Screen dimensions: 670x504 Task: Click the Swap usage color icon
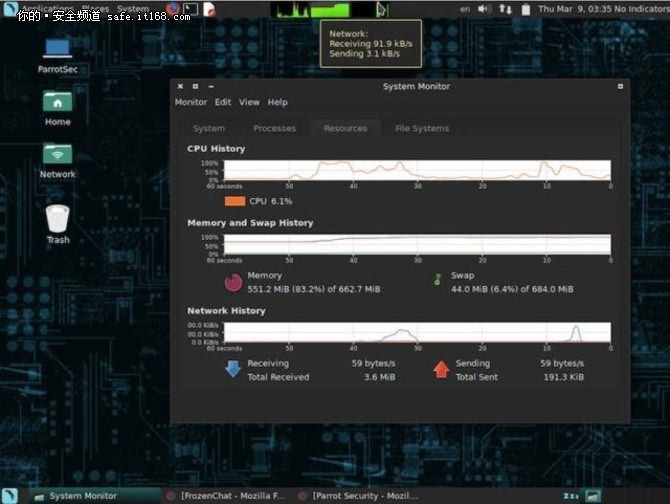[x=437, y=280]
